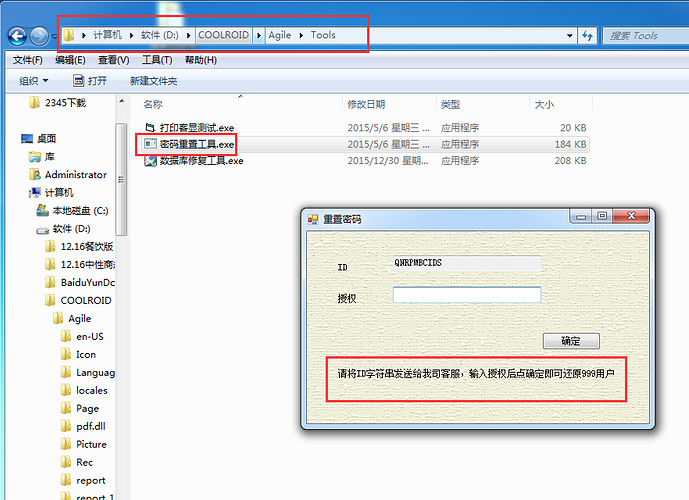Click the Picture folder icon in tree
Image resolution: width=689 pixels, height=500 pixels.
[66, 444]
